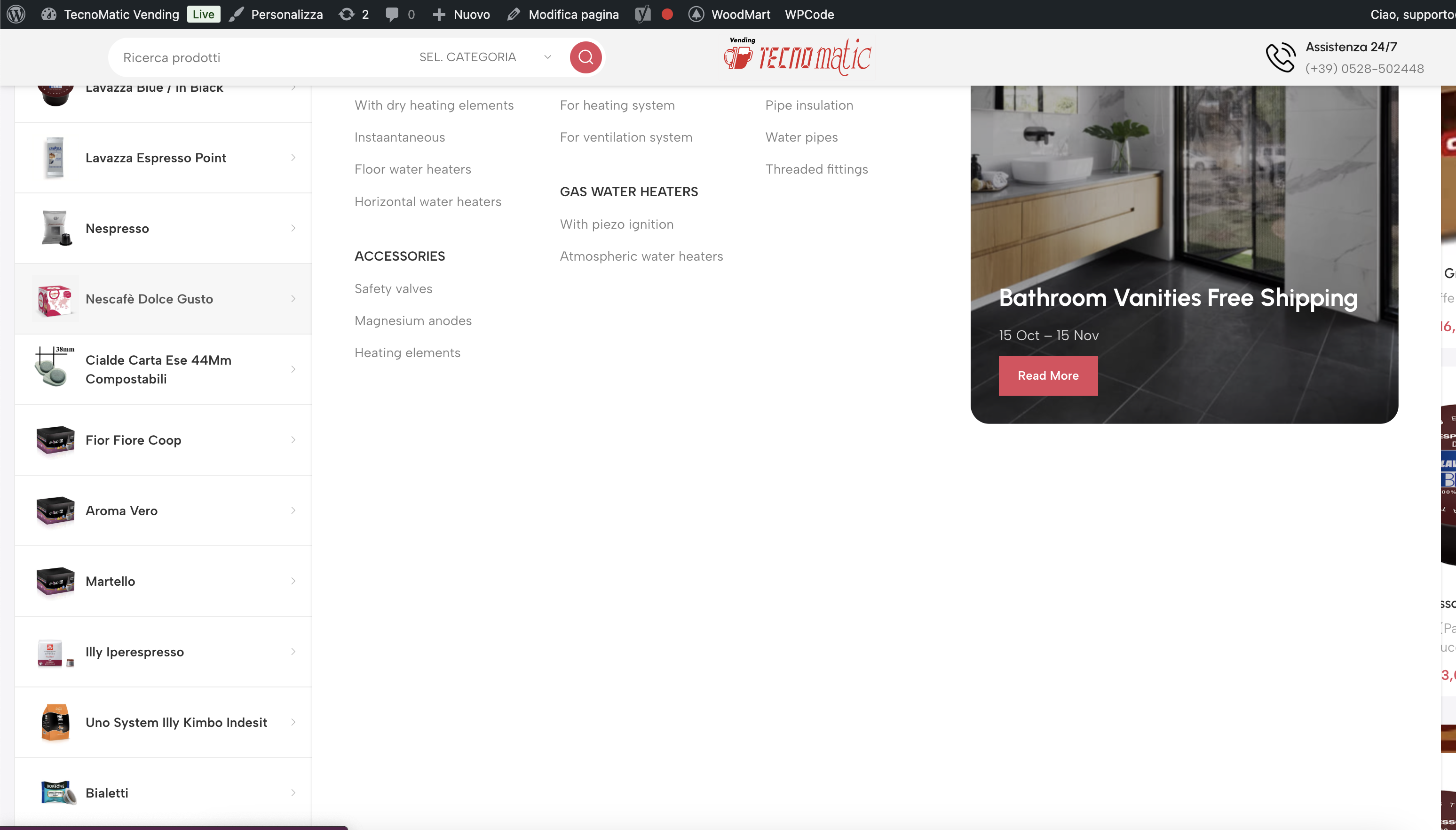Click the ACCESSORIES heading
This screenshot has width=1456, height=830.
400,256
